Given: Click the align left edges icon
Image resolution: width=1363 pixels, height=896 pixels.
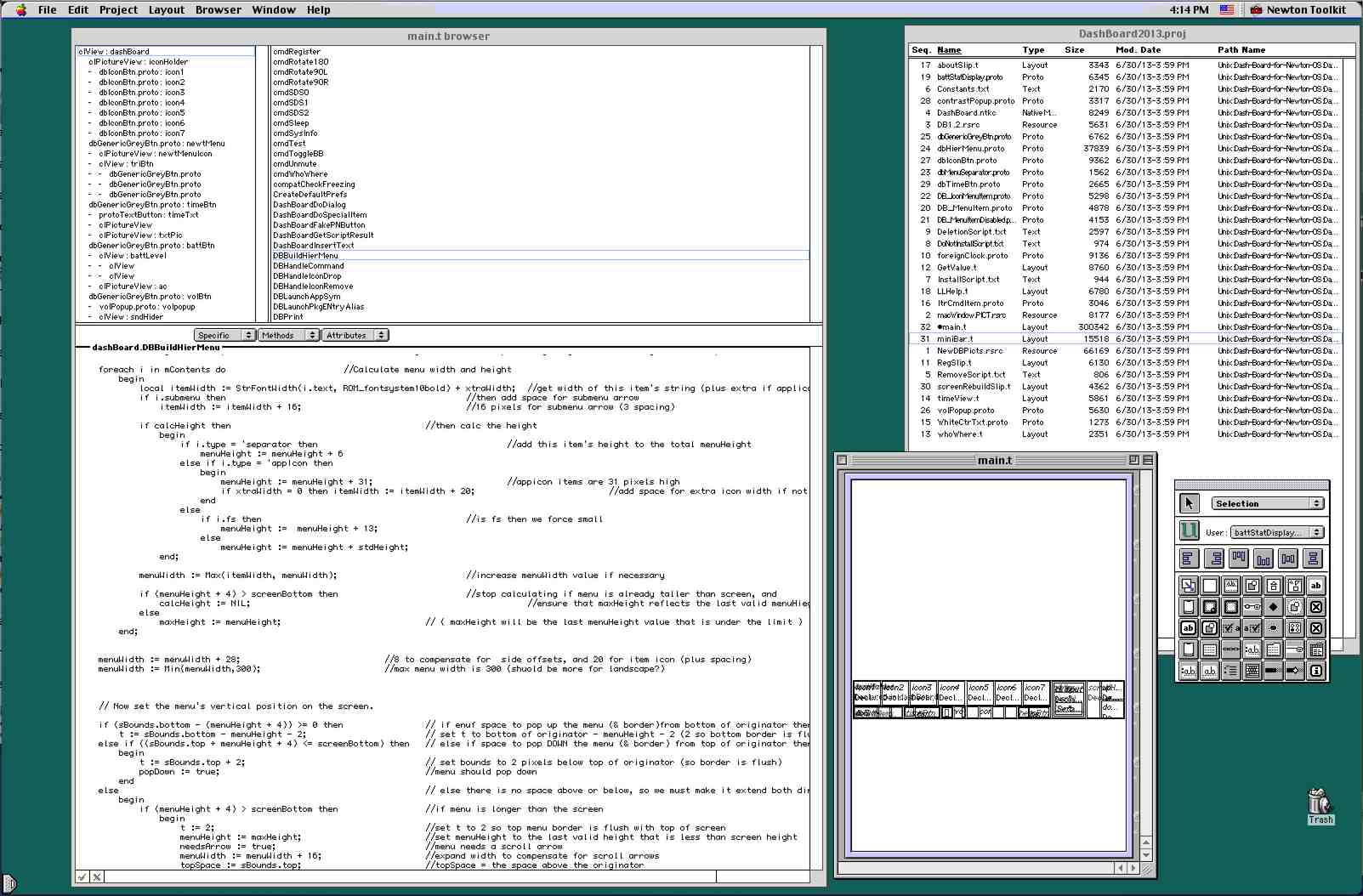Looking at the screenshot, I should pos(1190,559).
